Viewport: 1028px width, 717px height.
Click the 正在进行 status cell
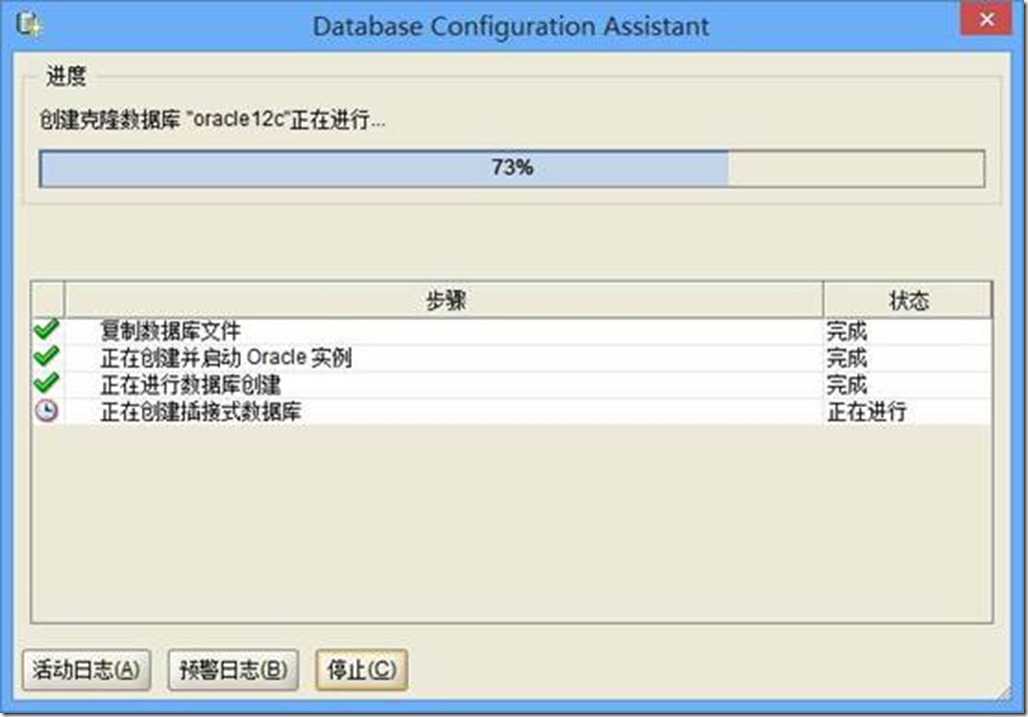tap(867, 412)
